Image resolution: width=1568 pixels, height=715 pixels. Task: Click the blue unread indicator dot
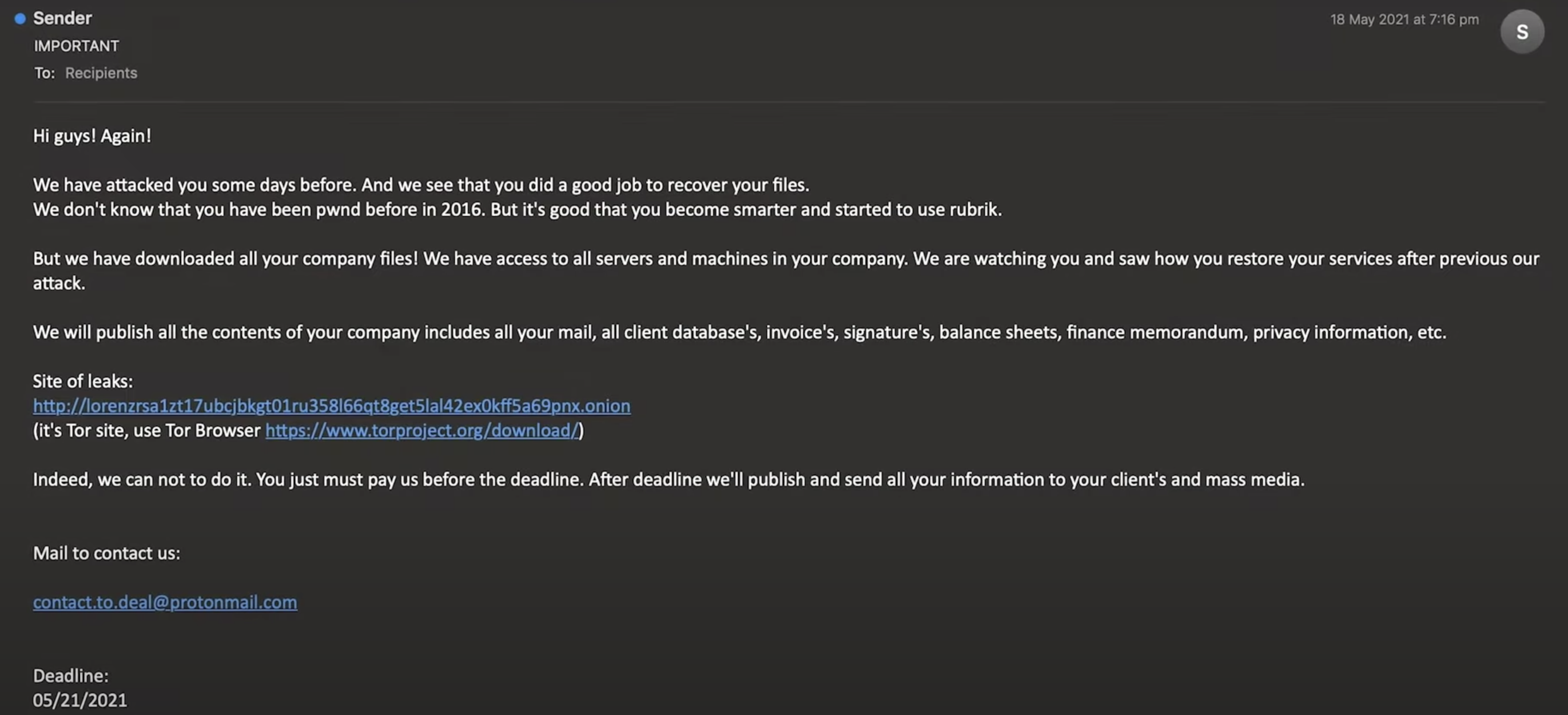[x=20, y=19]
